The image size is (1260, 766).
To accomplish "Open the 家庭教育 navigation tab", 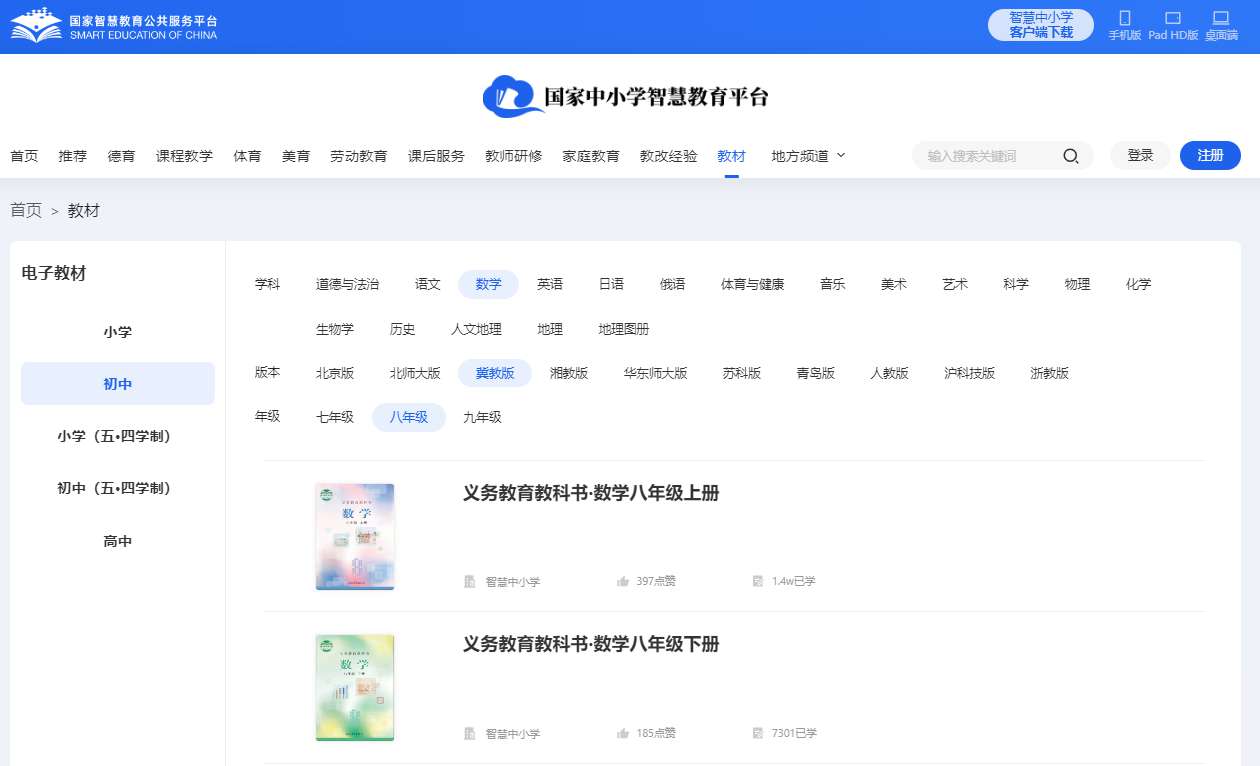I will point(591,156).
